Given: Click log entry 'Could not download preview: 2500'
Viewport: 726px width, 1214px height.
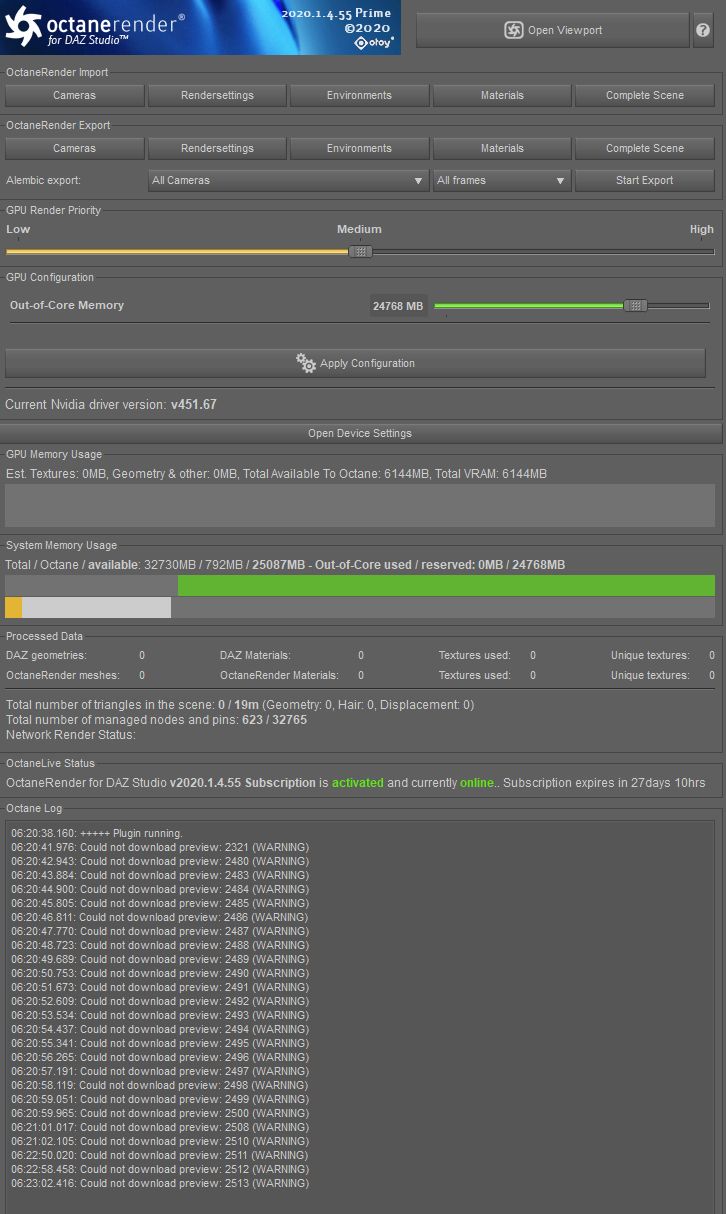Looking at the screenshot, I should pyautogui.click(x=160, y=1113).
